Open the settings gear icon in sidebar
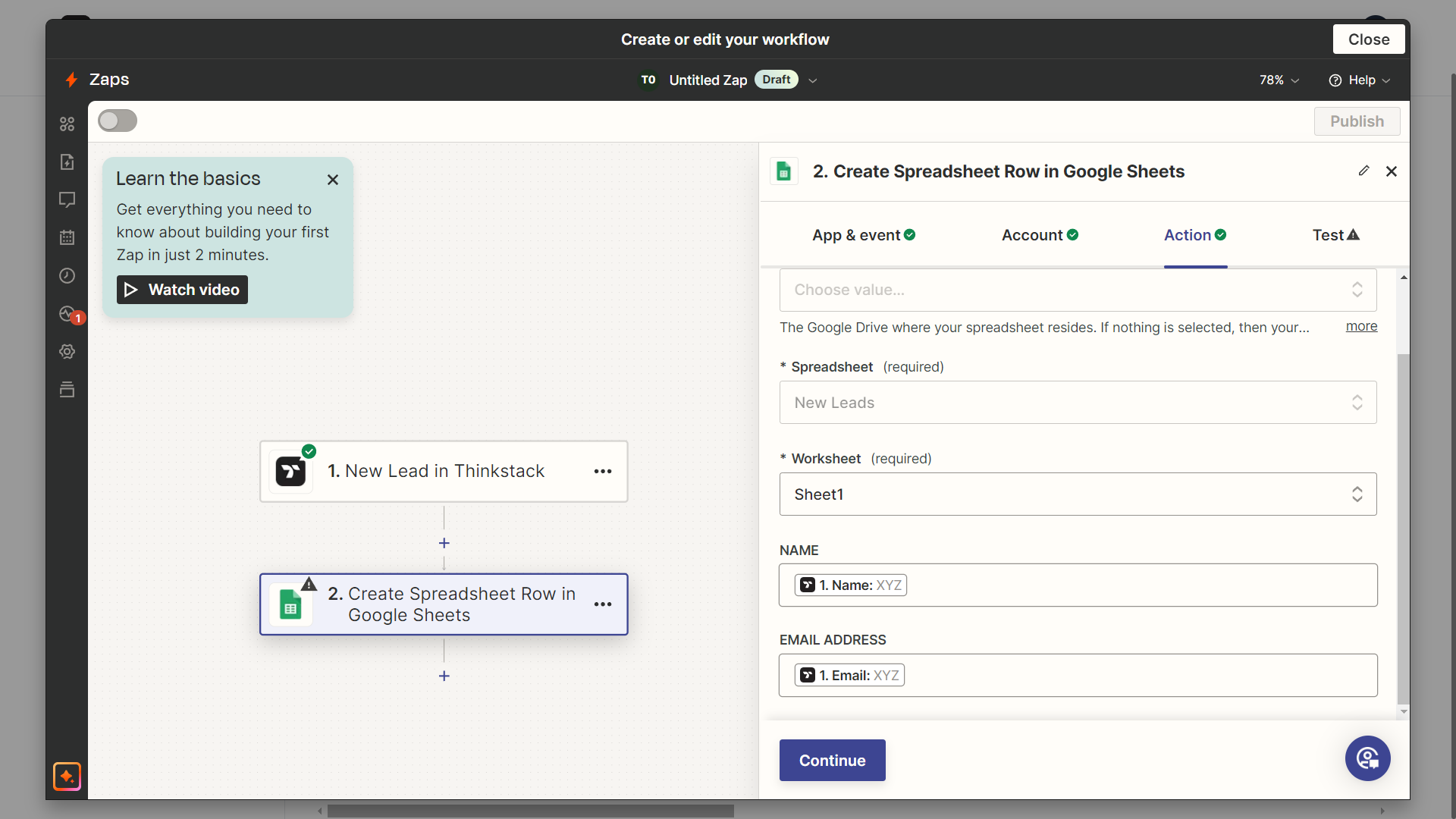The image size is (1456, 819). pos(67,351)
